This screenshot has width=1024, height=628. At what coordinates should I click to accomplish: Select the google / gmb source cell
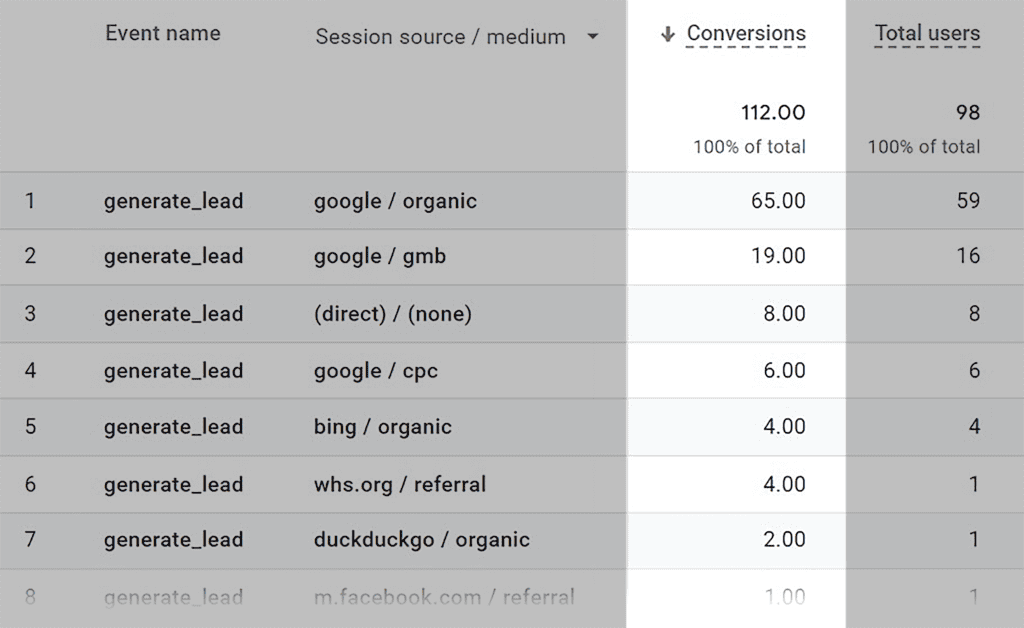tap(380, 257)
